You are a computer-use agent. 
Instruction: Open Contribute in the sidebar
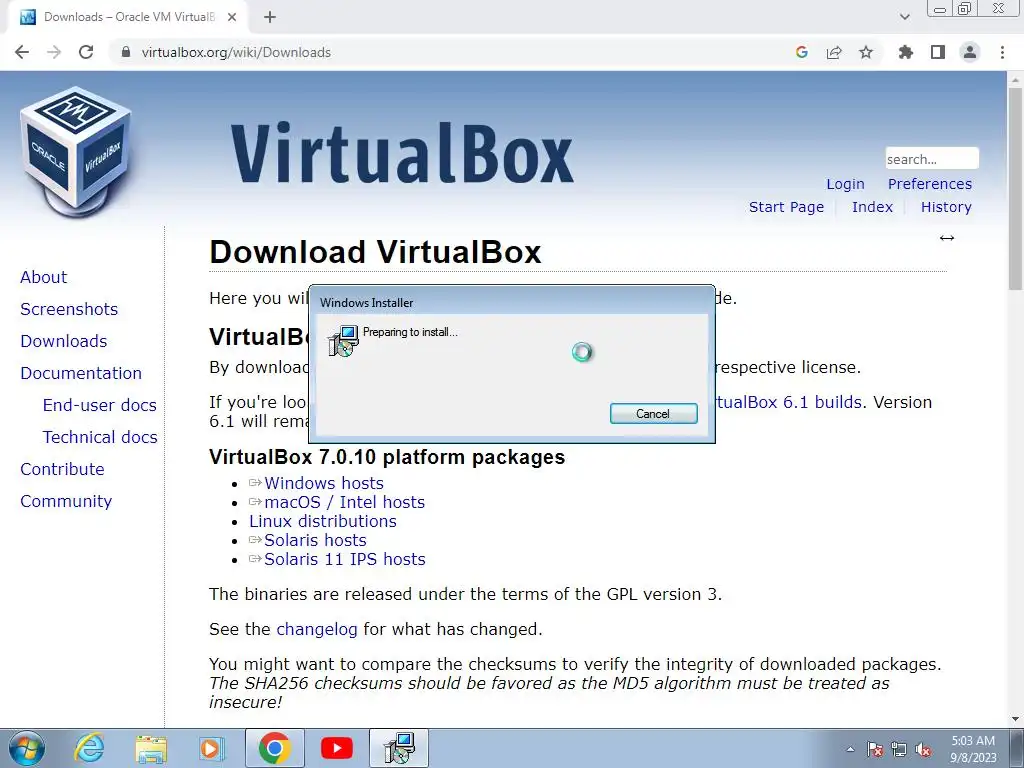click(x=62, y=469)
